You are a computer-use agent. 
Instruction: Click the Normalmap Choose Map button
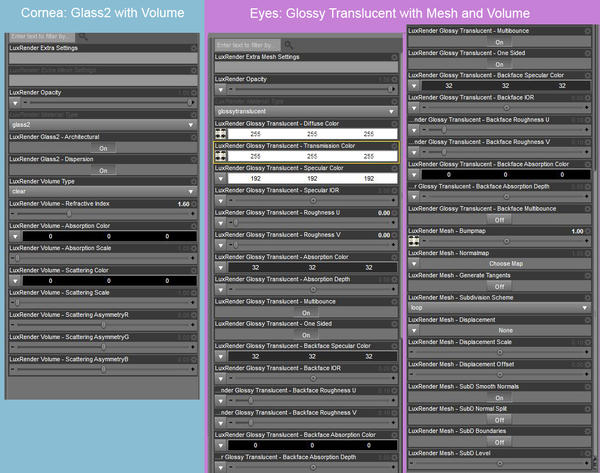pyautogui.click(x=505, y=263)
